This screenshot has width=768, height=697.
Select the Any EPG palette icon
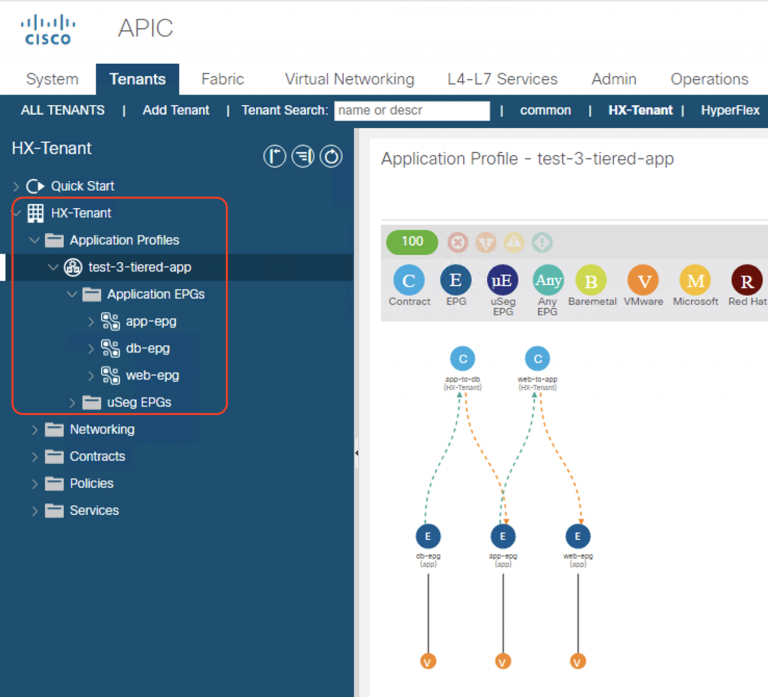[x=548, y=280]
